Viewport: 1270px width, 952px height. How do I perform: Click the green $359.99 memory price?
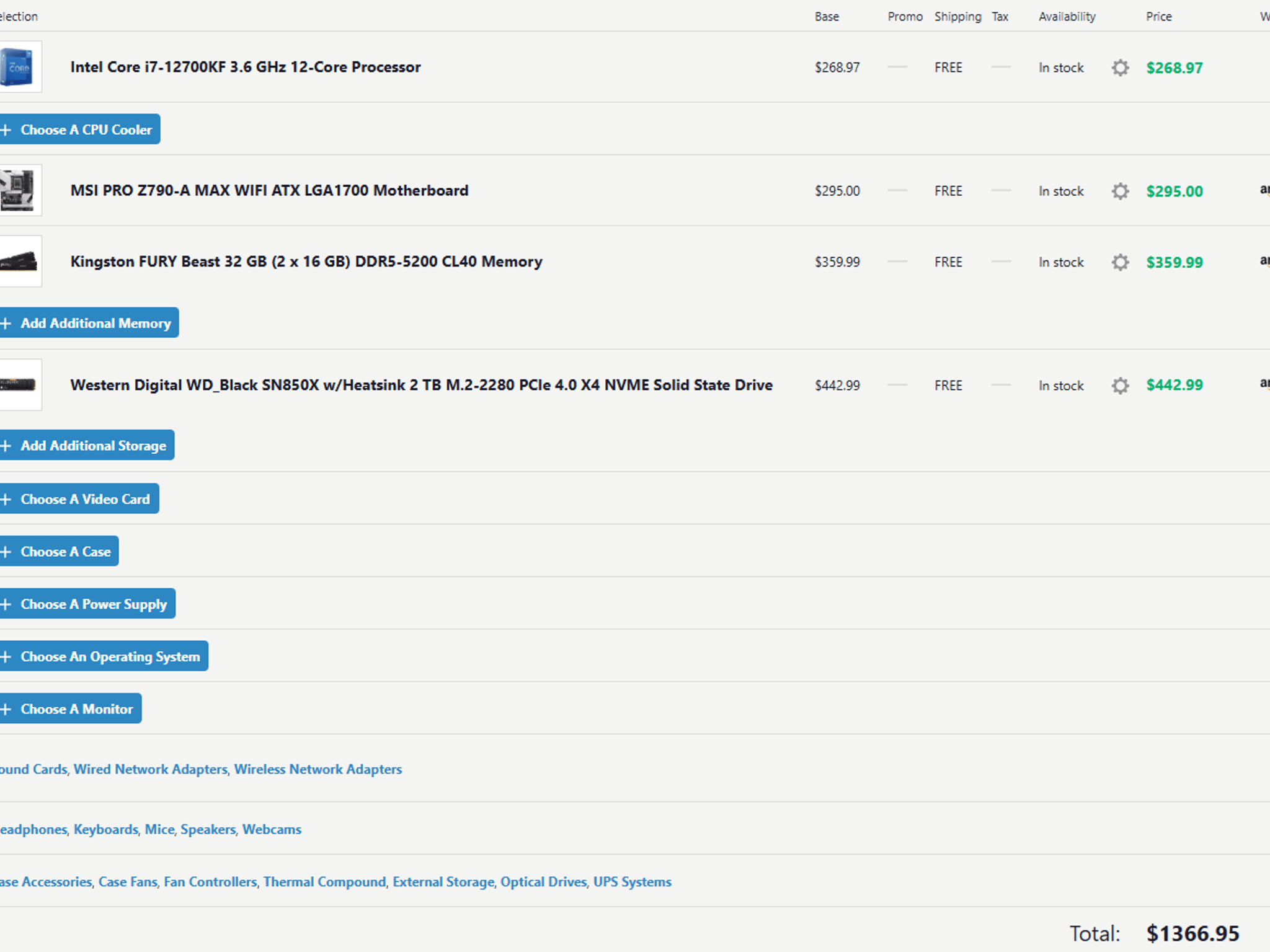coord(1175,262)
